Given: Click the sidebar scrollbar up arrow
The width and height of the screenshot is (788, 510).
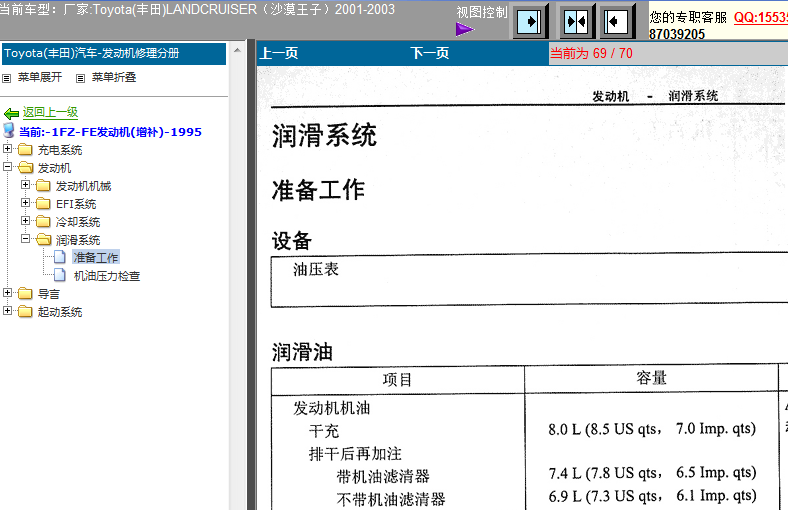Looking at the screenshot, I should click(237, 50).
